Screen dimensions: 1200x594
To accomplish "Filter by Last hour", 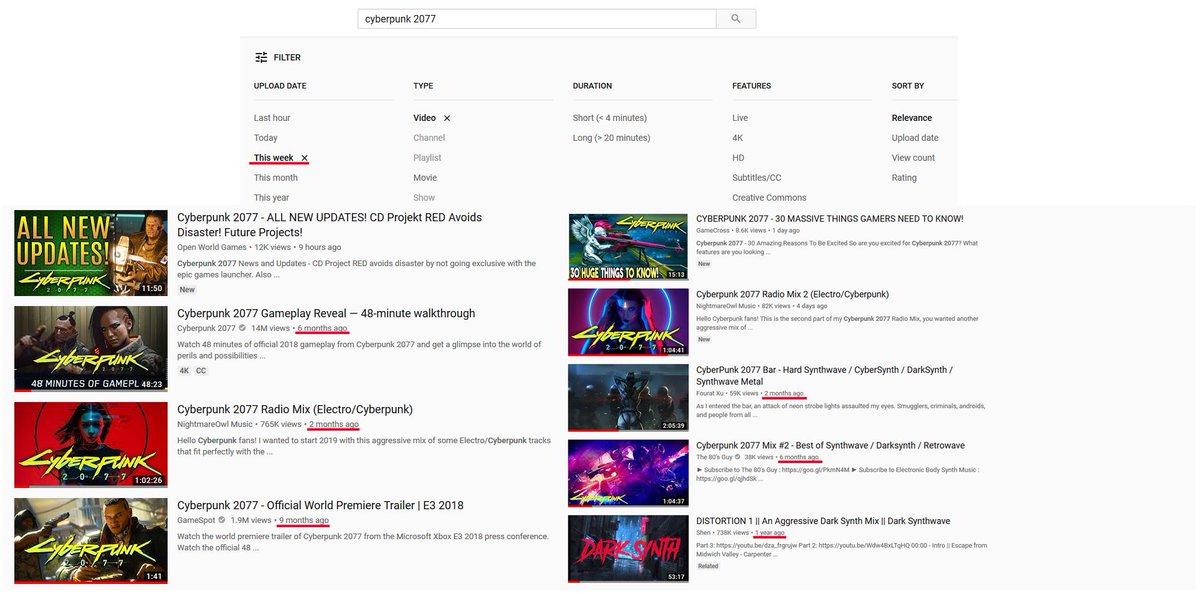I will [272, 118].
